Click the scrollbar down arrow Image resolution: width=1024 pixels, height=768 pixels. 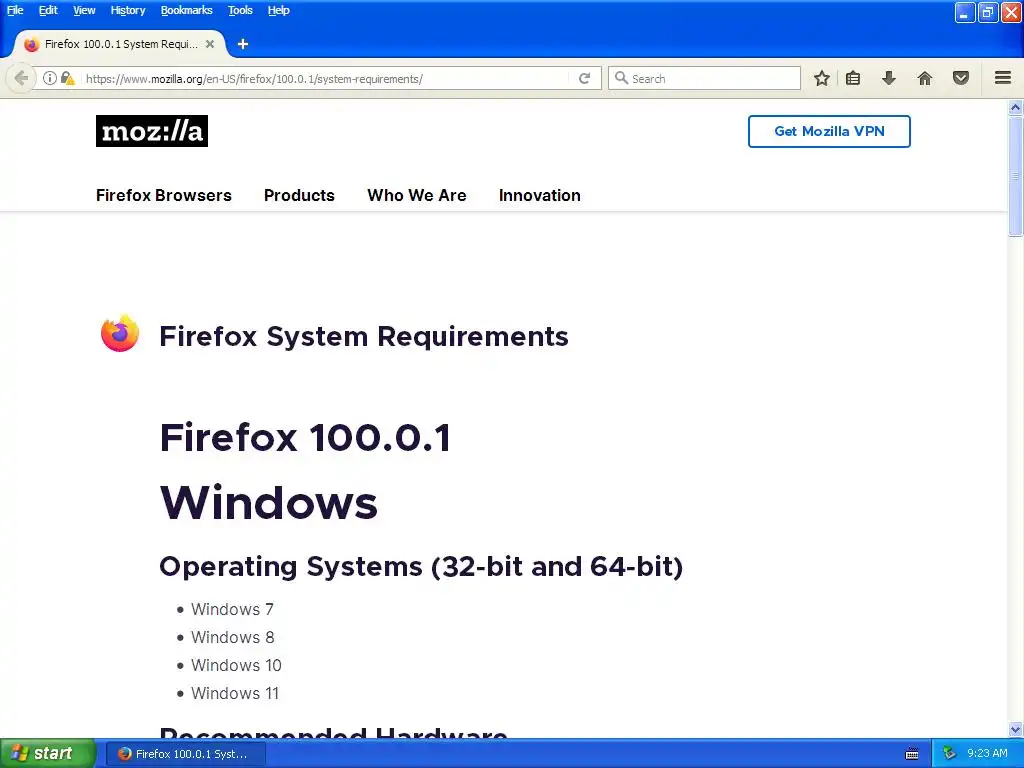(1016, 729)
